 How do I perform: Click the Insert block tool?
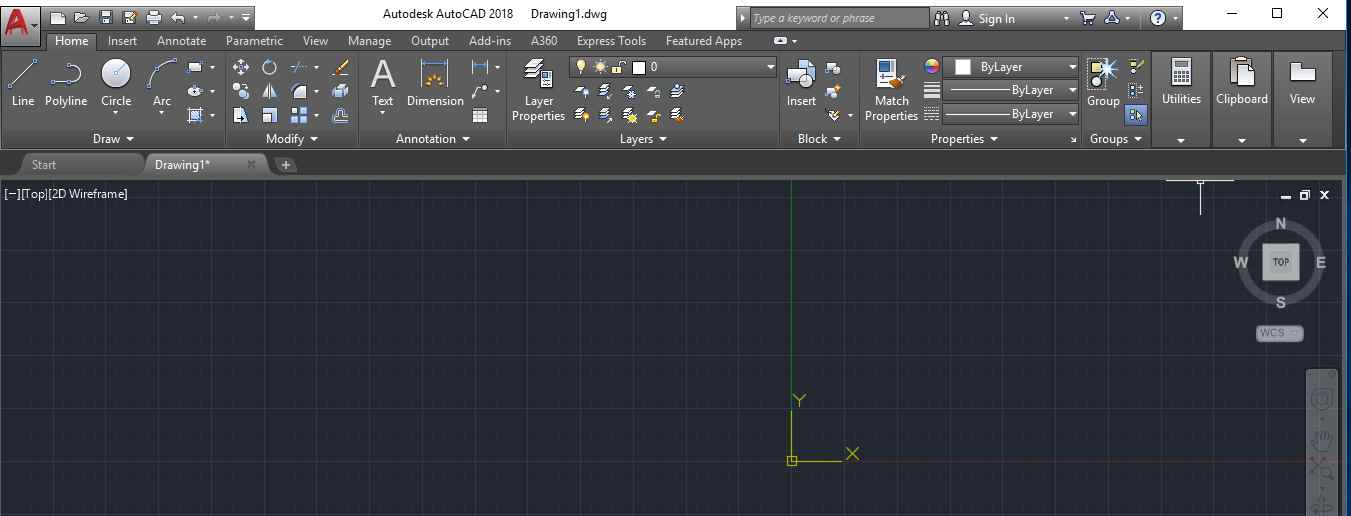(x=801, y=83)
